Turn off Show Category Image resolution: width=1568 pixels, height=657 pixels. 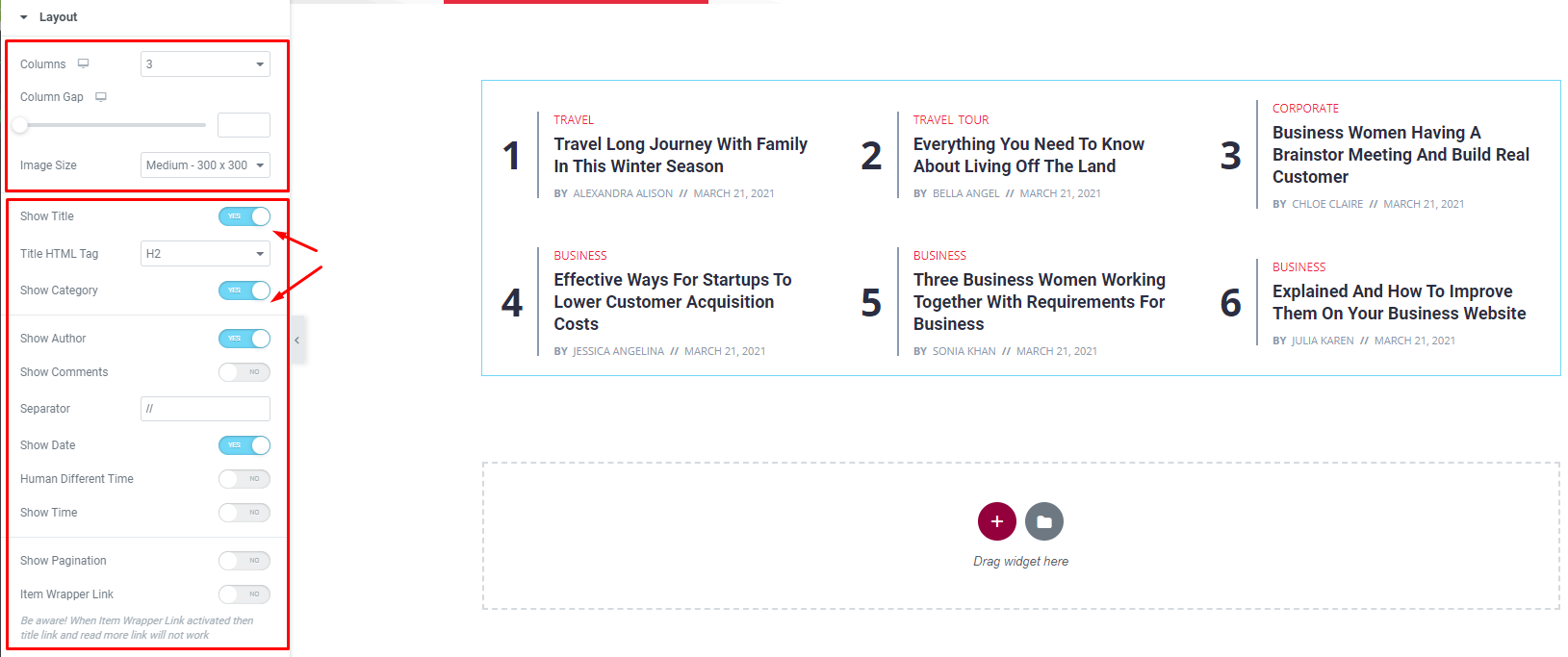click(x=244, y=290)
